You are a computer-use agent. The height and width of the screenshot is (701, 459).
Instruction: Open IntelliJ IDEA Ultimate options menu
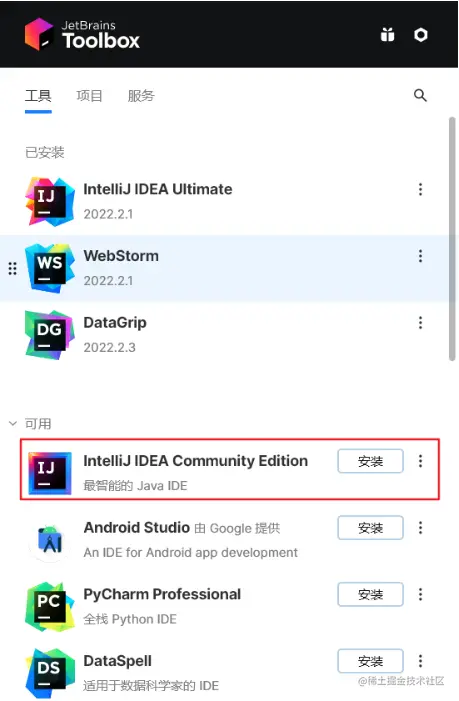[420, 189]
